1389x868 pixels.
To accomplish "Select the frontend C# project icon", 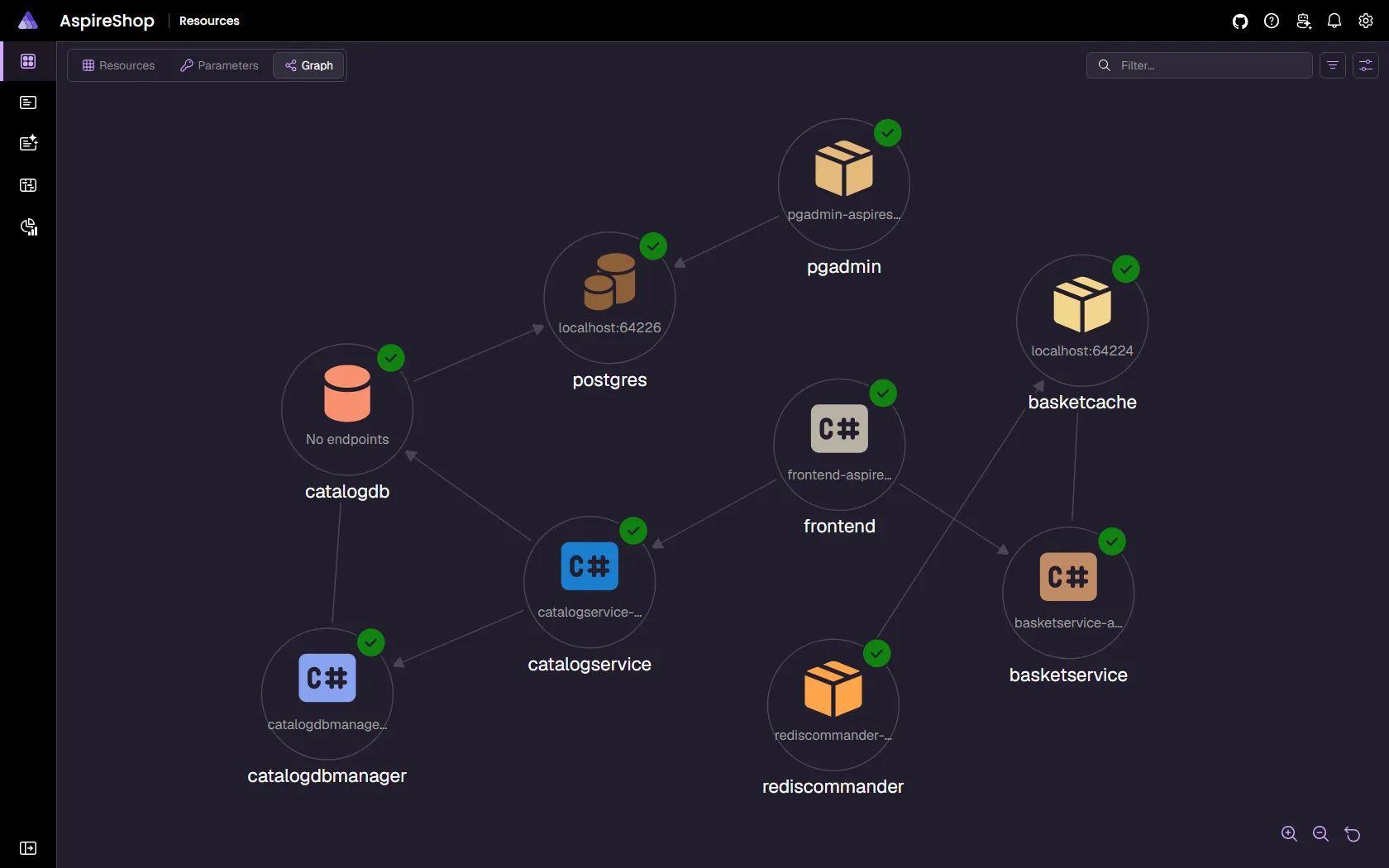I will 839,428.
